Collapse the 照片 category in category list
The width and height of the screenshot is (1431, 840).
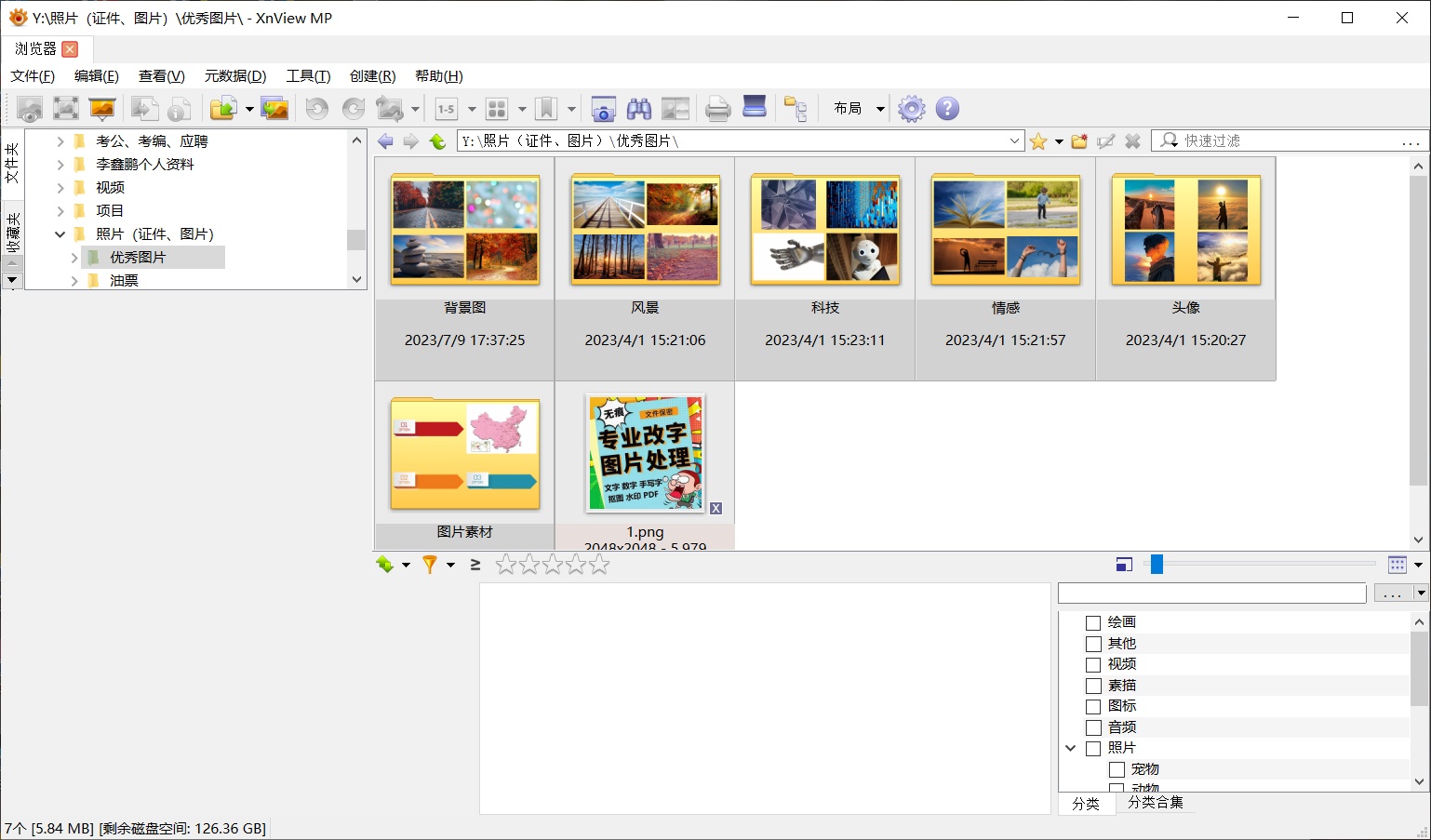[x=1070, y=749]
